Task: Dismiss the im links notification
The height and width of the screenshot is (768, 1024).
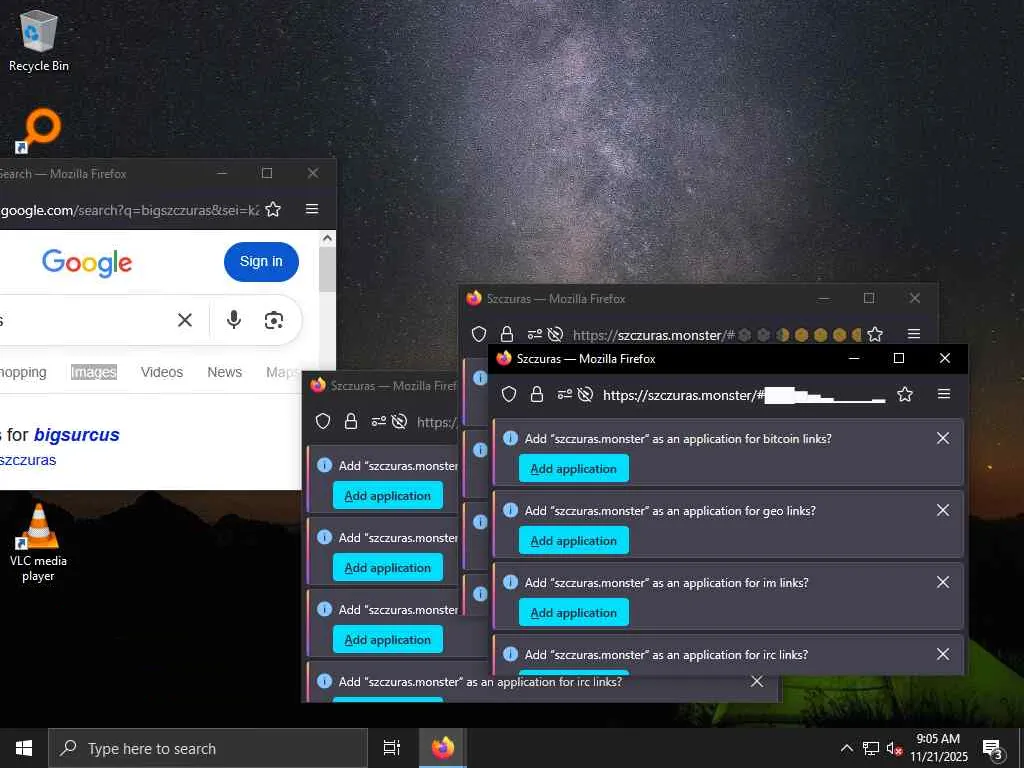Action: pos(943,582)
